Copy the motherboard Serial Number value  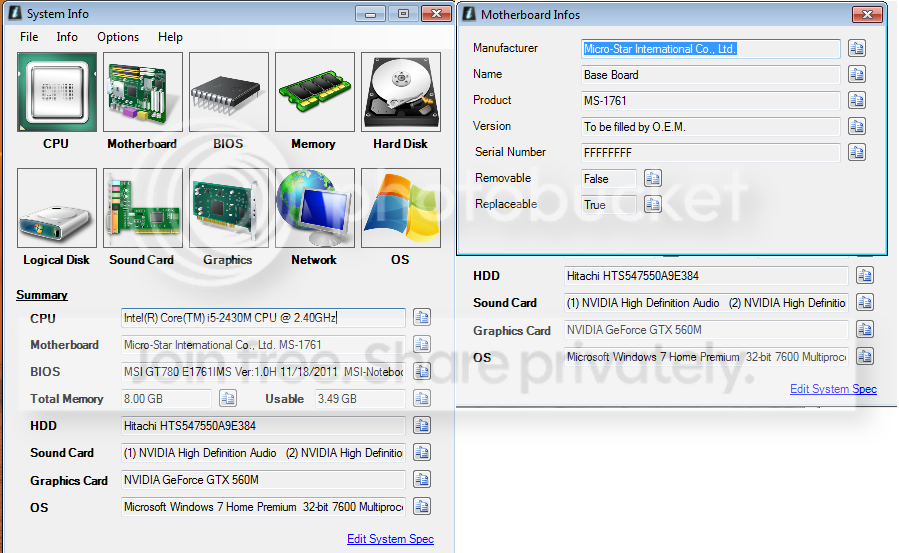coord(857,152)
